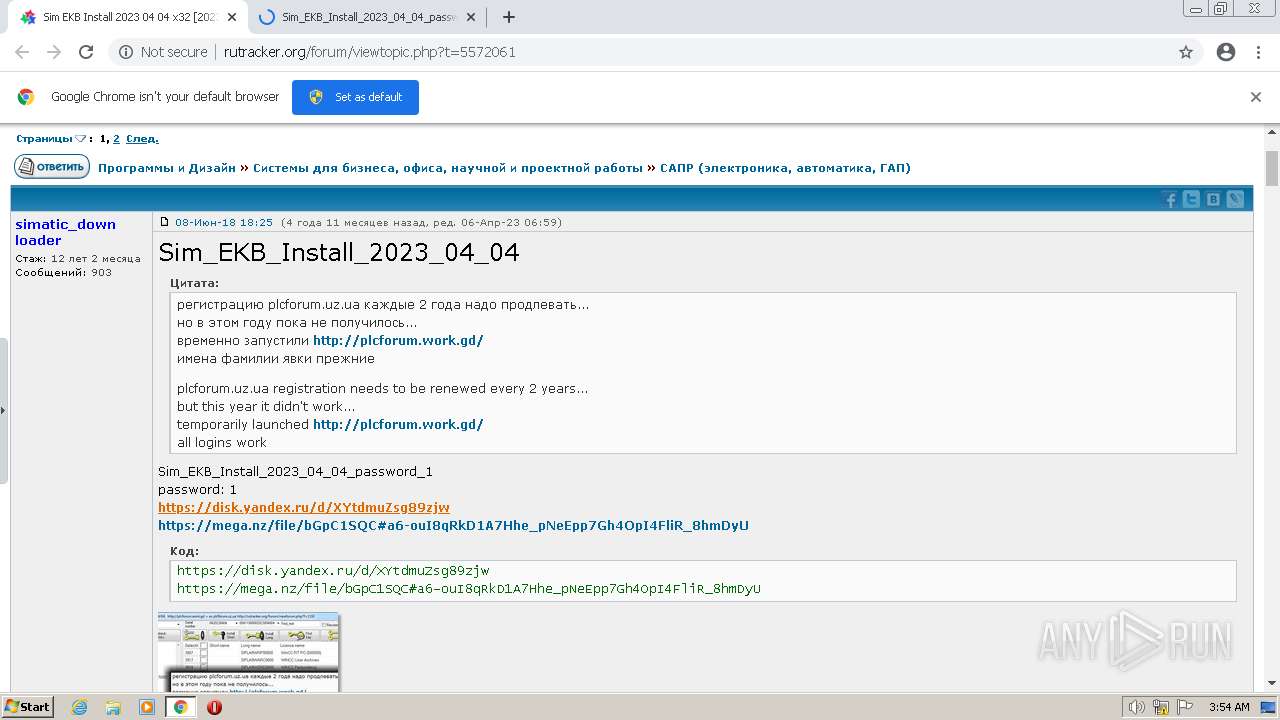Viewport: 1280px width, 720px height.
Task: Click the След. next page link
Action: pyautogui.click(x=142, y=139)
